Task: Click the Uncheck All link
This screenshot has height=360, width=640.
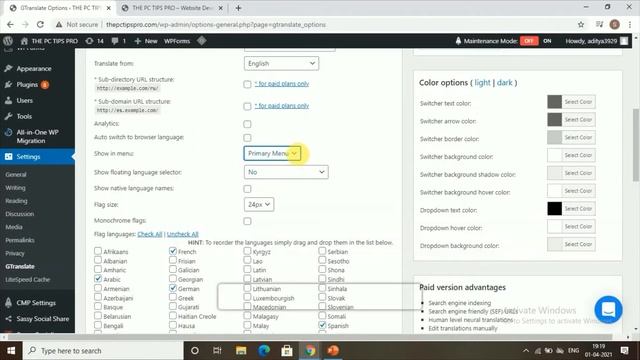Action: click(x=182, y=234)
